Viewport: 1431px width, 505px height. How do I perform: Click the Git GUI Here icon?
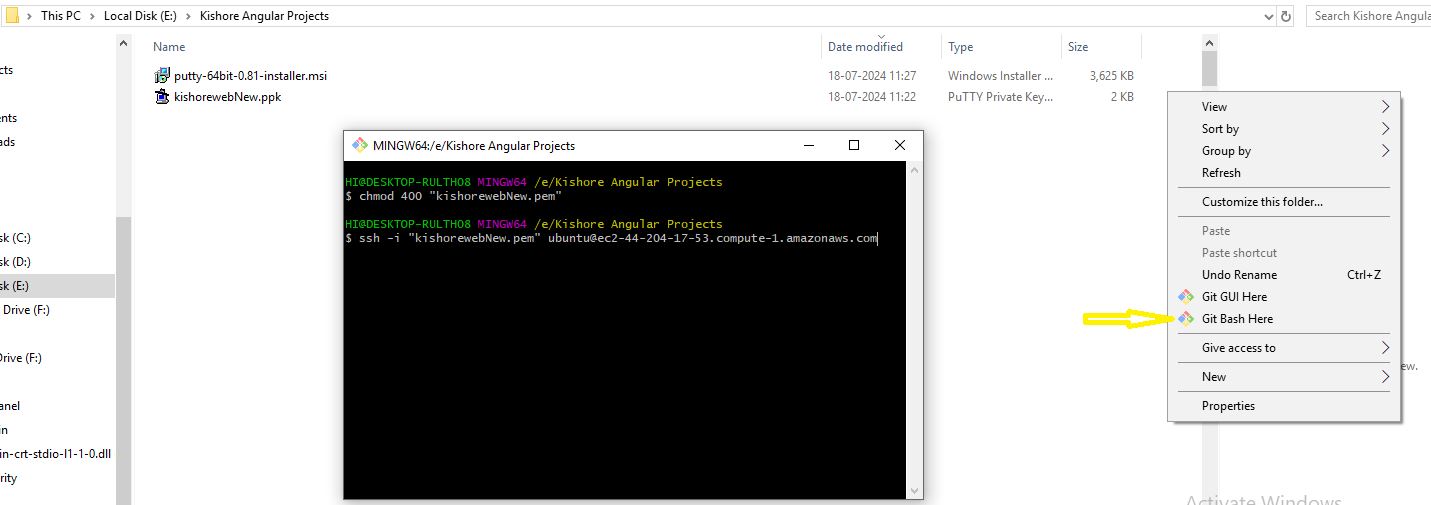(1185, 297)
